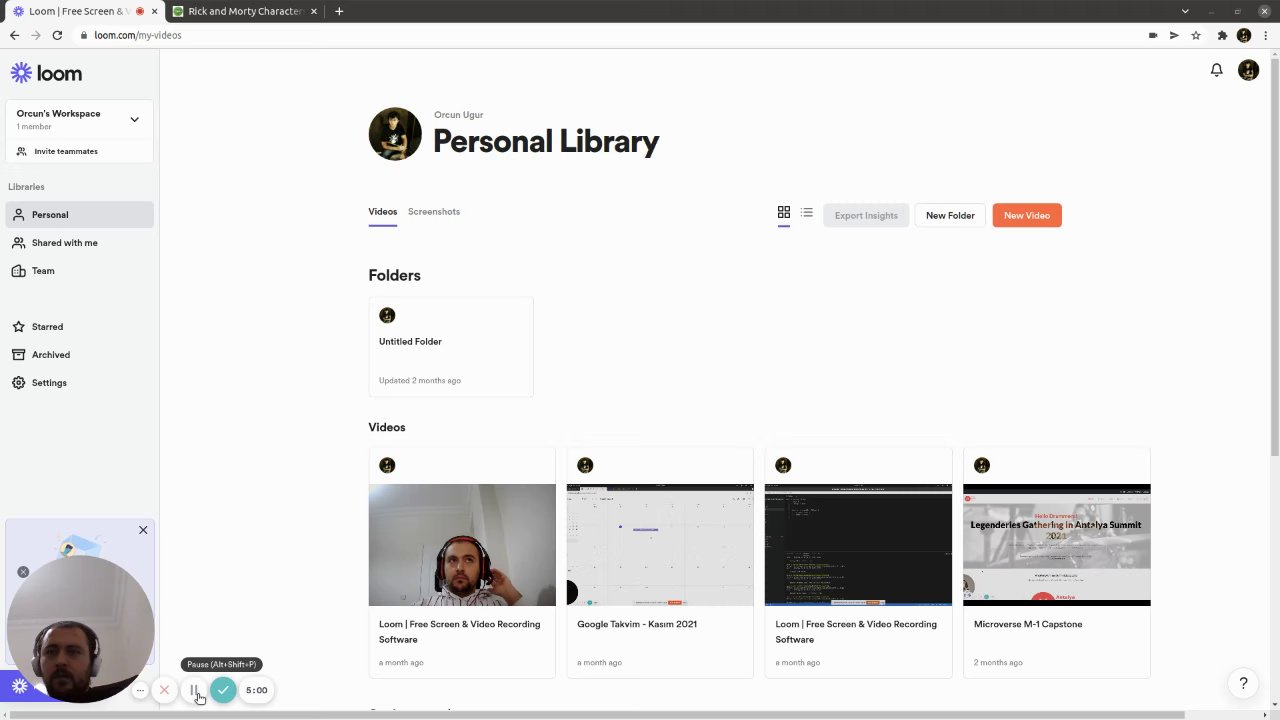Open the account avatar menu on the Loom page
The width and height of the screenshot is (1280, 720).
tap(1248, 70)
